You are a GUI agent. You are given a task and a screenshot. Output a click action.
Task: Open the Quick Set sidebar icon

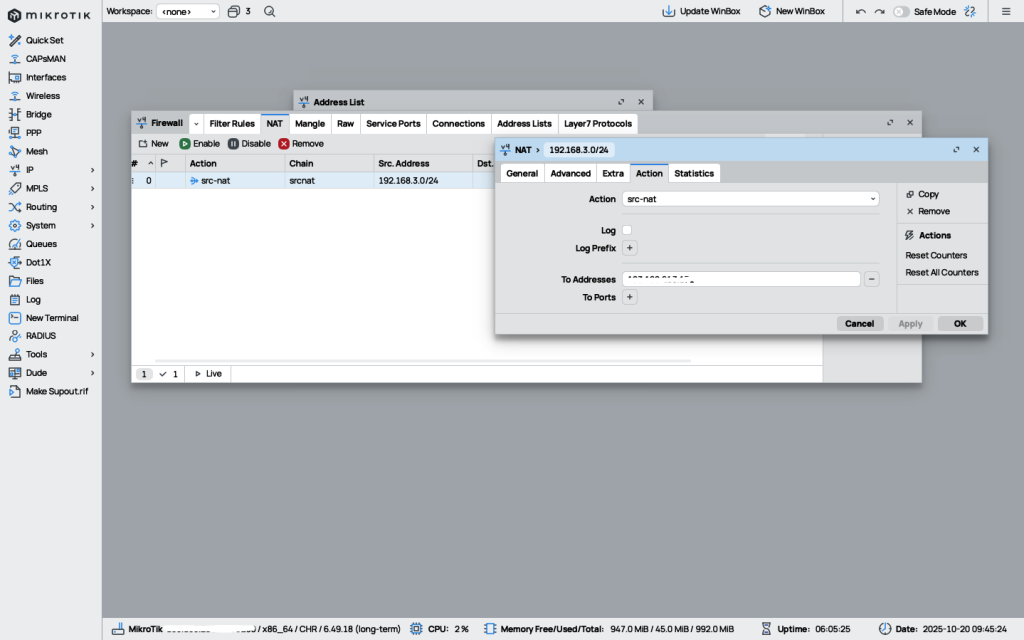tap(15, 40)
